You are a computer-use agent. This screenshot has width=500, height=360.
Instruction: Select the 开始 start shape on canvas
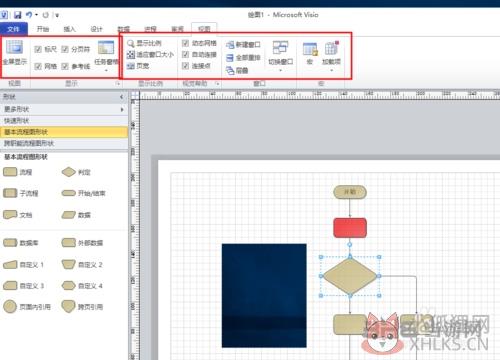coord(350,192)
